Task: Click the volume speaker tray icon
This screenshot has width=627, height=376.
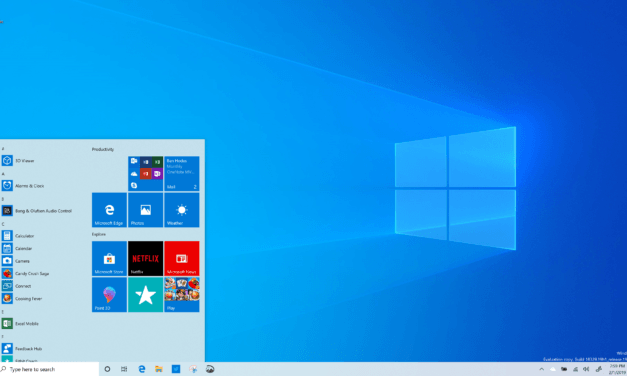Action: tap(586, 369)
